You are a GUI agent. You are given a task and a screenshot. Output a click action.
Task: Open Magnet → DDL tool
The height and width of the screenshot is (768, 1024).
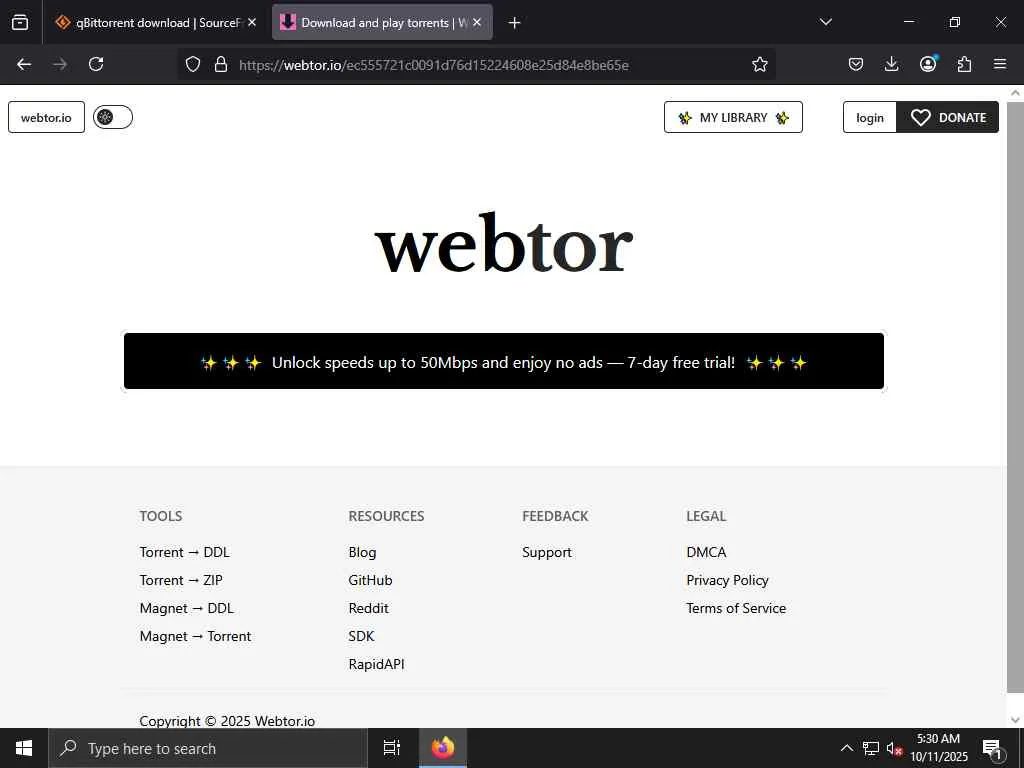tap(187, 608)
